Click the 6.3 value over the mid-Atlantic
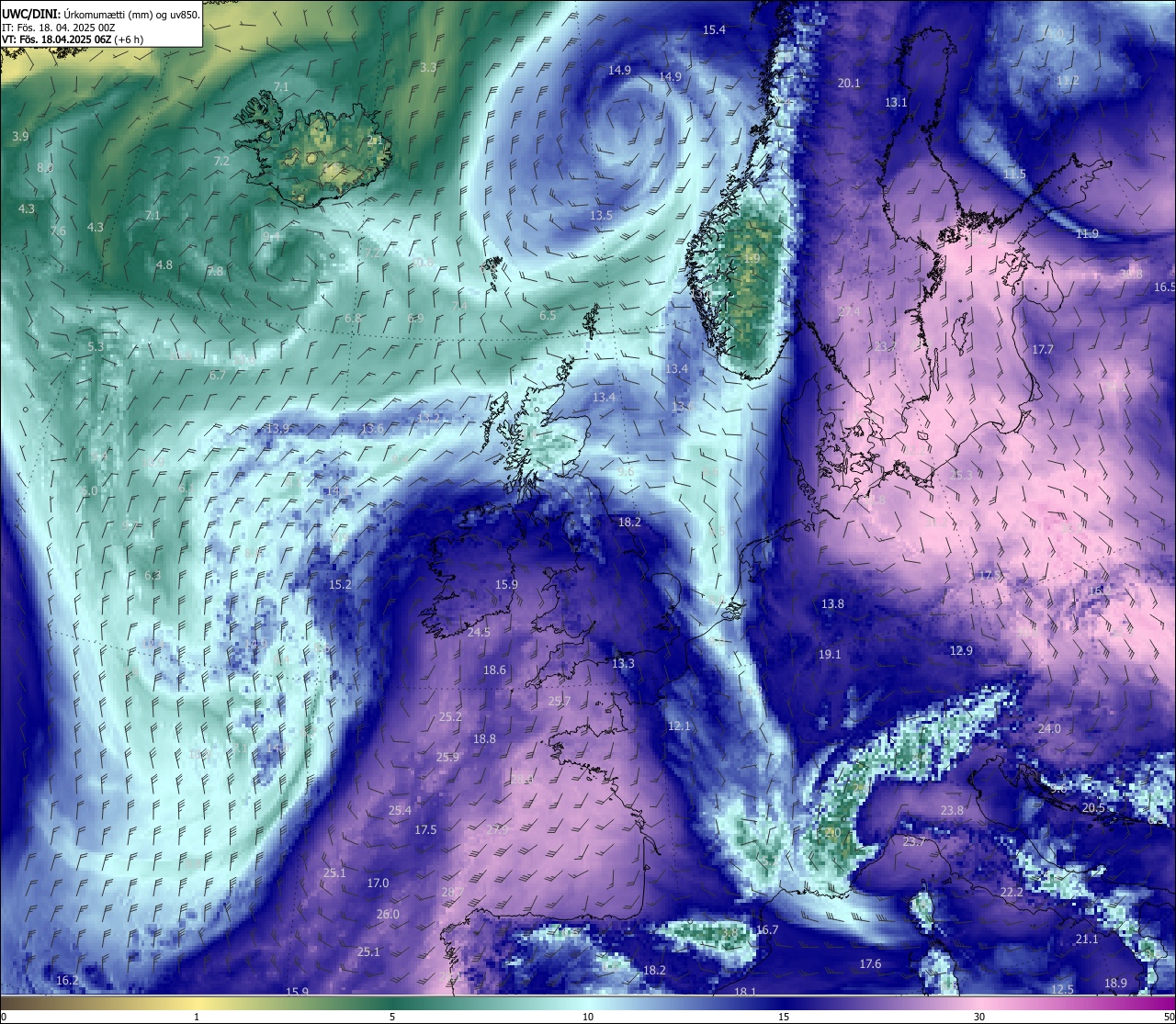Viewport: 1176px width, 1024px height. click(x=153, y=576)
